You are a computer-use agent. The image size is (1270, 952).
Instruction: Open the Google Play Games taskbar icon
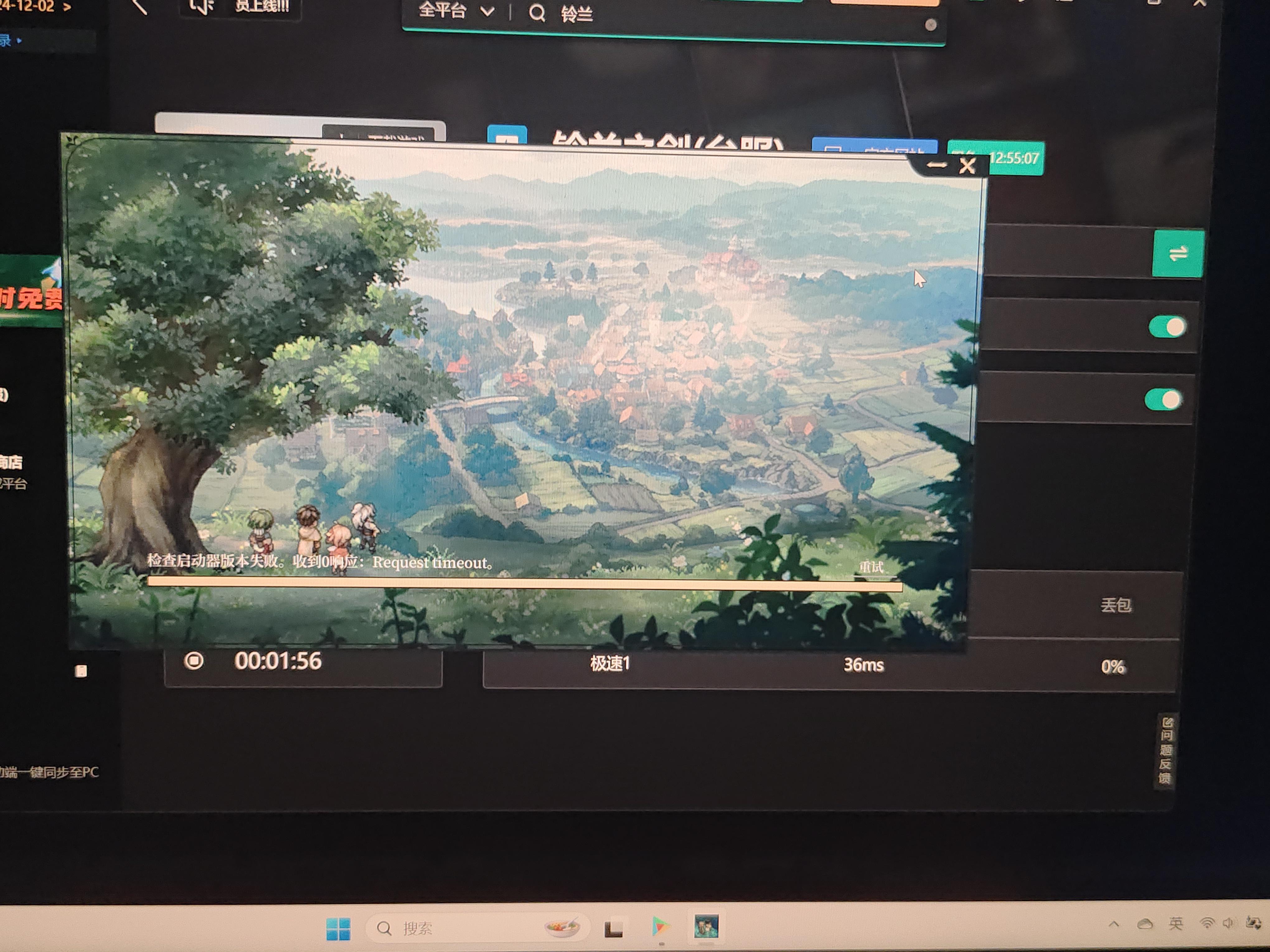point(660,927)
